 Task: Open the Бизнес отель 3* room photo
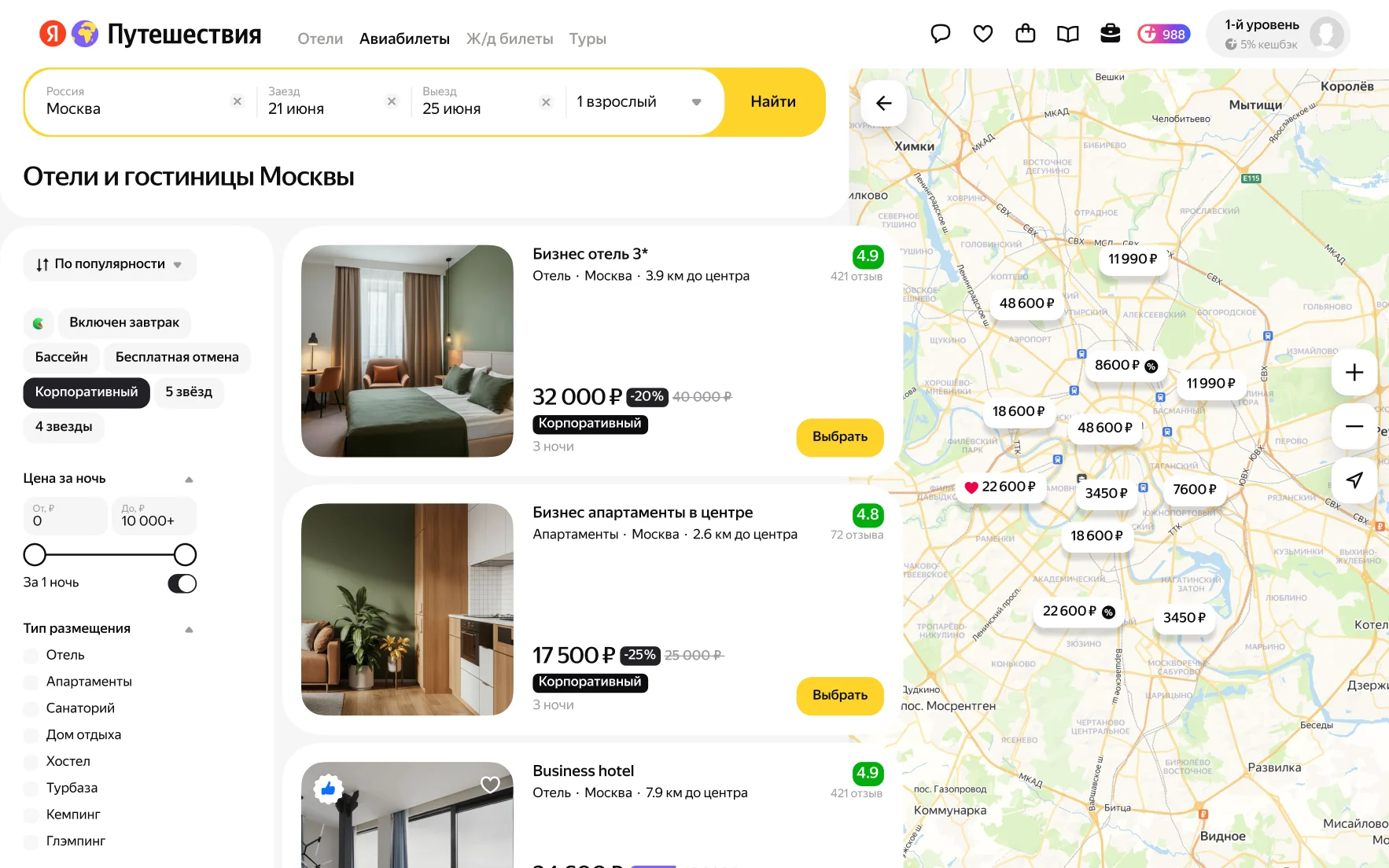click(x=407, y=351)
